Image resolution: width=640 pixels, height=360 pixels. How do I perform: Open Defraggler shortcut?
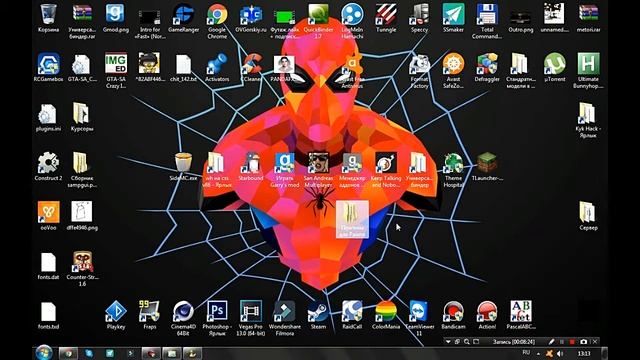(487, 67)
